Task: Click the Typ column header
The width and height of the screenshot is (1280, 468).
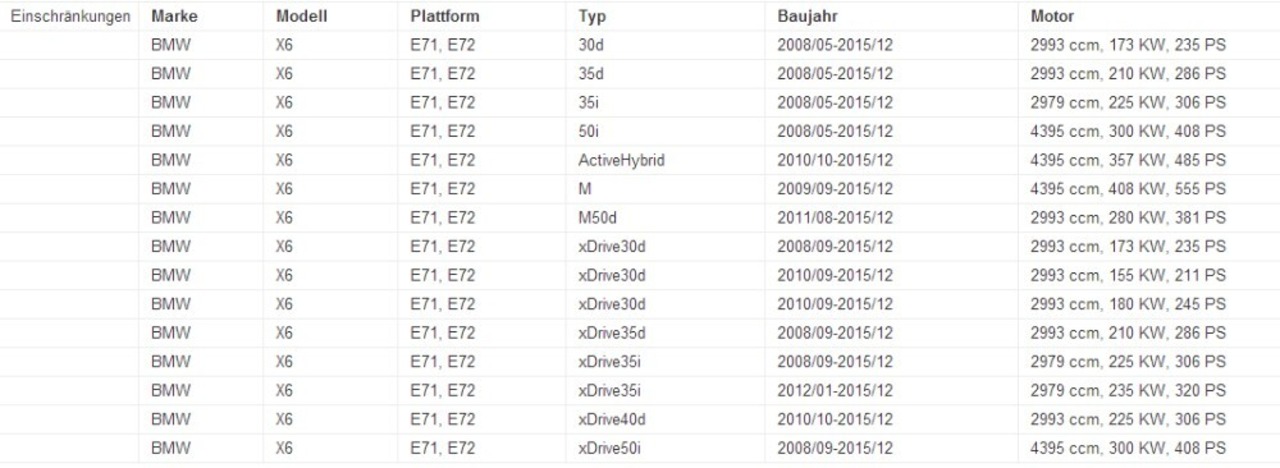Action: (x=592, y=17)
